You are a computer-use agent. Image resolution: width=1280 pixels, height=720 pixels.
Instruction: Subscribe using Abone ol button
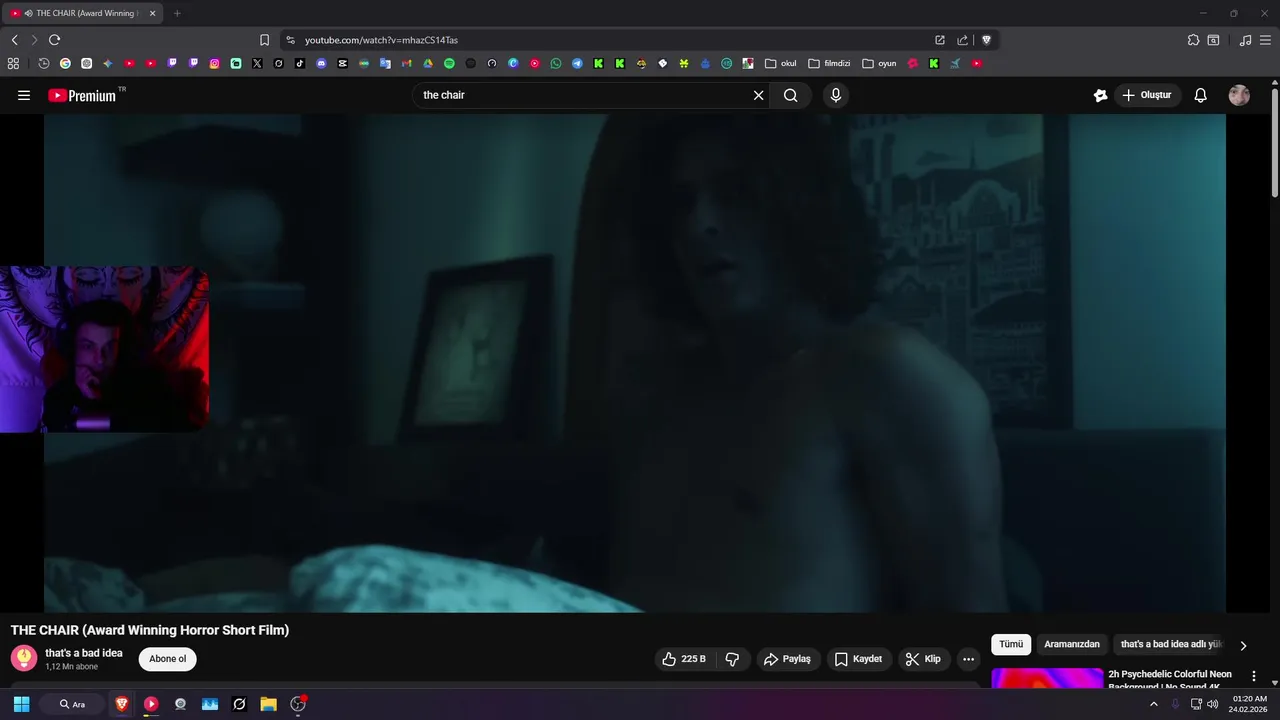coord(167,659)
